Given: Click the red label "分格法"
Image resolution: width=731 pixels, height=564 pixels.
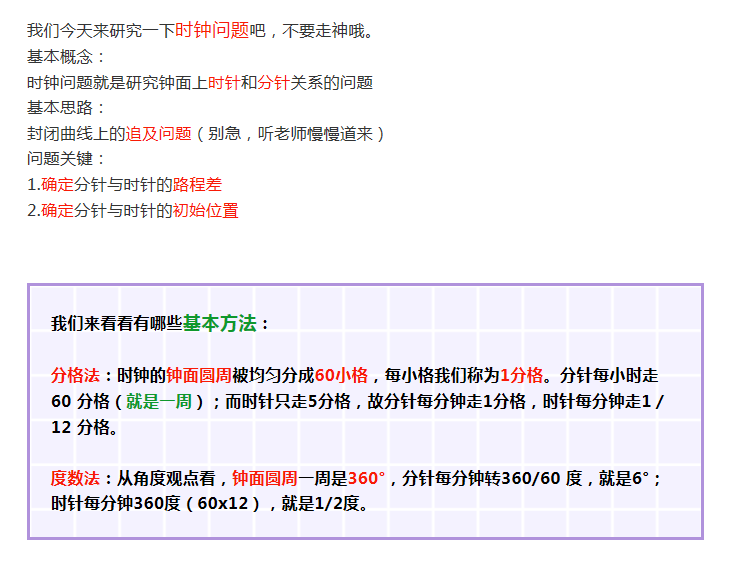Looking at the screenshot, I should coord(76,375).
